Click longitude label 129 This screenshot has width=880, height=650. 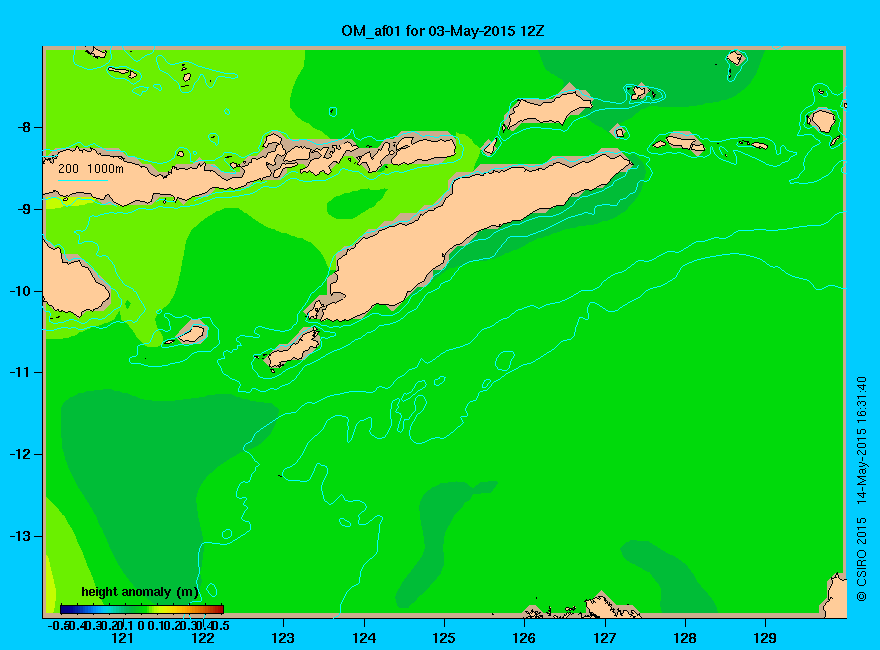click(765, 638)
